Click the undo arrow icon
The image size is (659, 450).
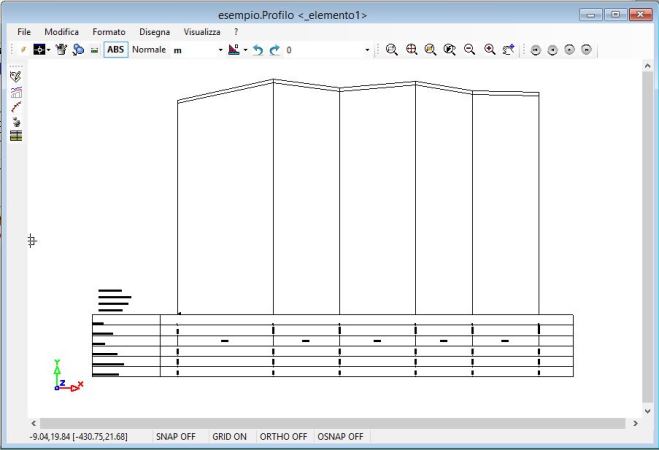point(258,49)
